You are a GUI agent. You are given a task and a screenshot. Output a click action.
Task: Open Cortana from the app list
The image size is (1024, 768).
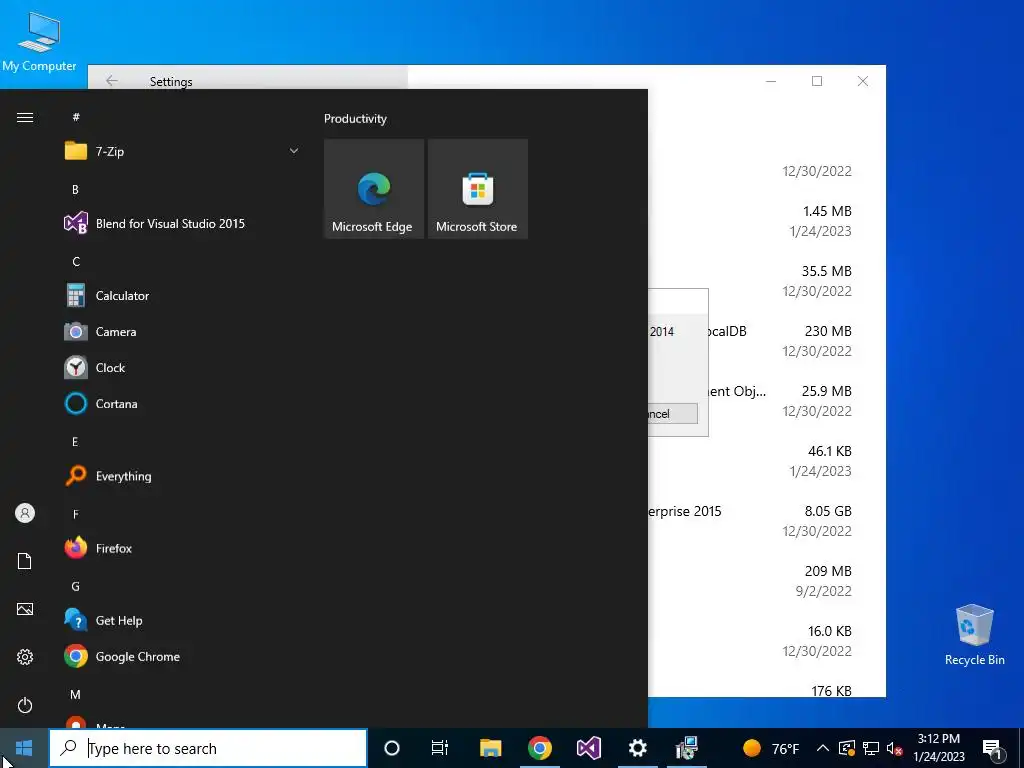tap(182, 404)
